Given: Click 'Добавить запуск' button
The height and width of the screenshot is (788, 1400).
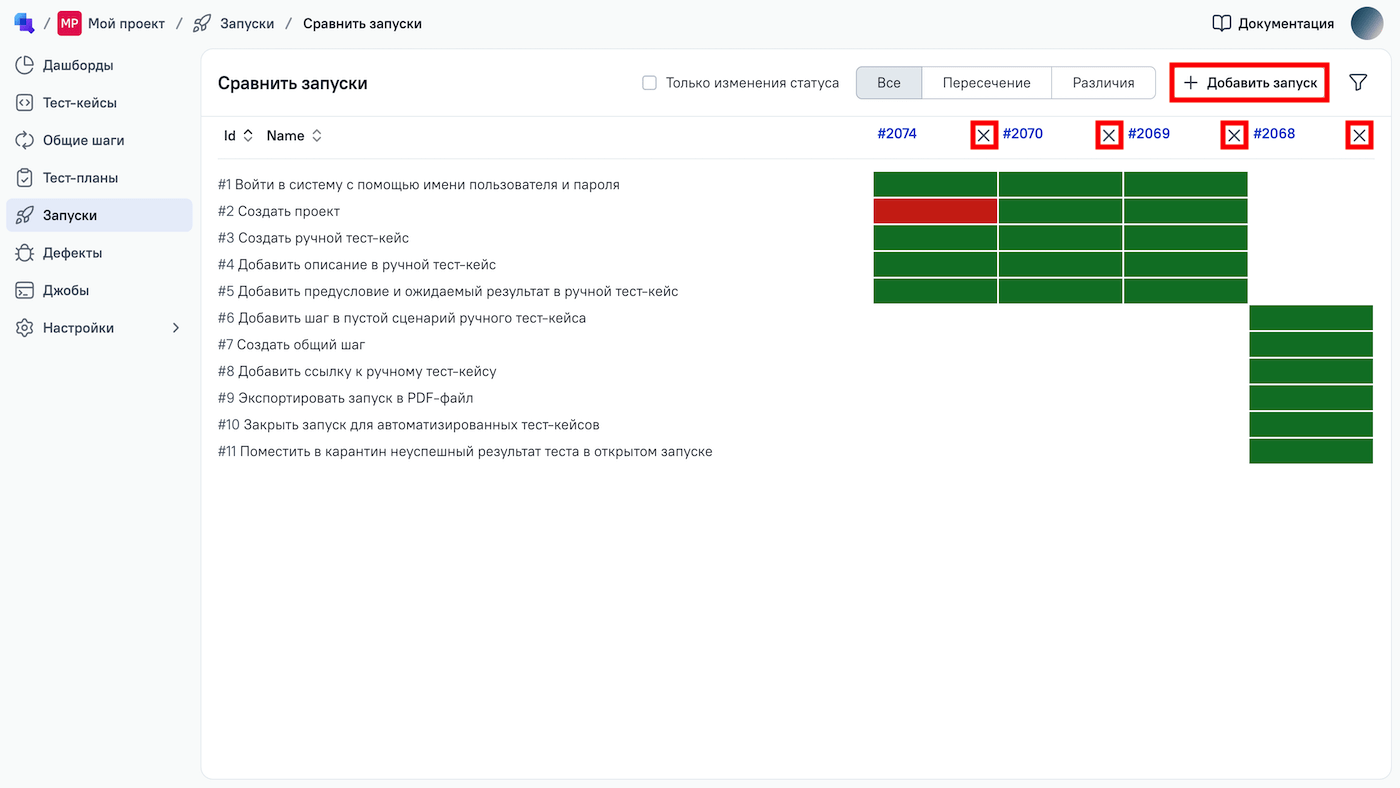Looking at the screenshot, I should click(x=1249, y=83).
